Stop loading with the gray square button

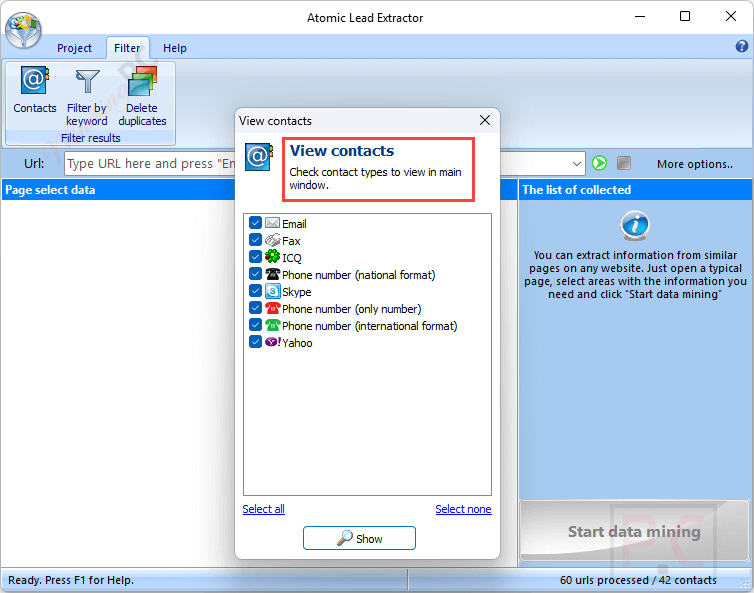(624, 163)
